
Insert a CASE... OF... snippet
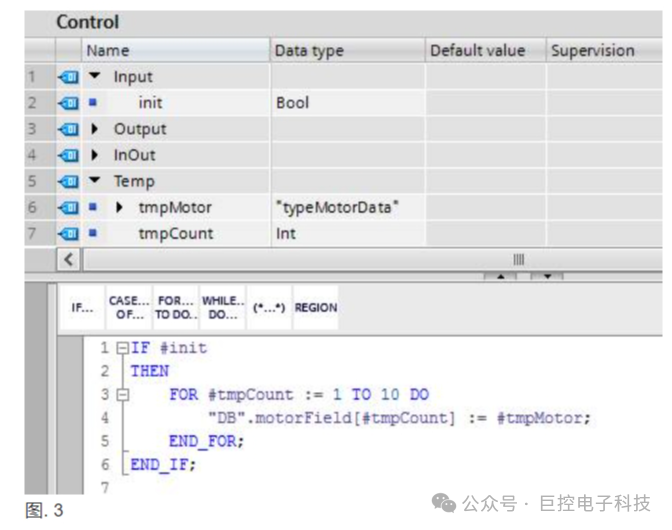point(129,307)
